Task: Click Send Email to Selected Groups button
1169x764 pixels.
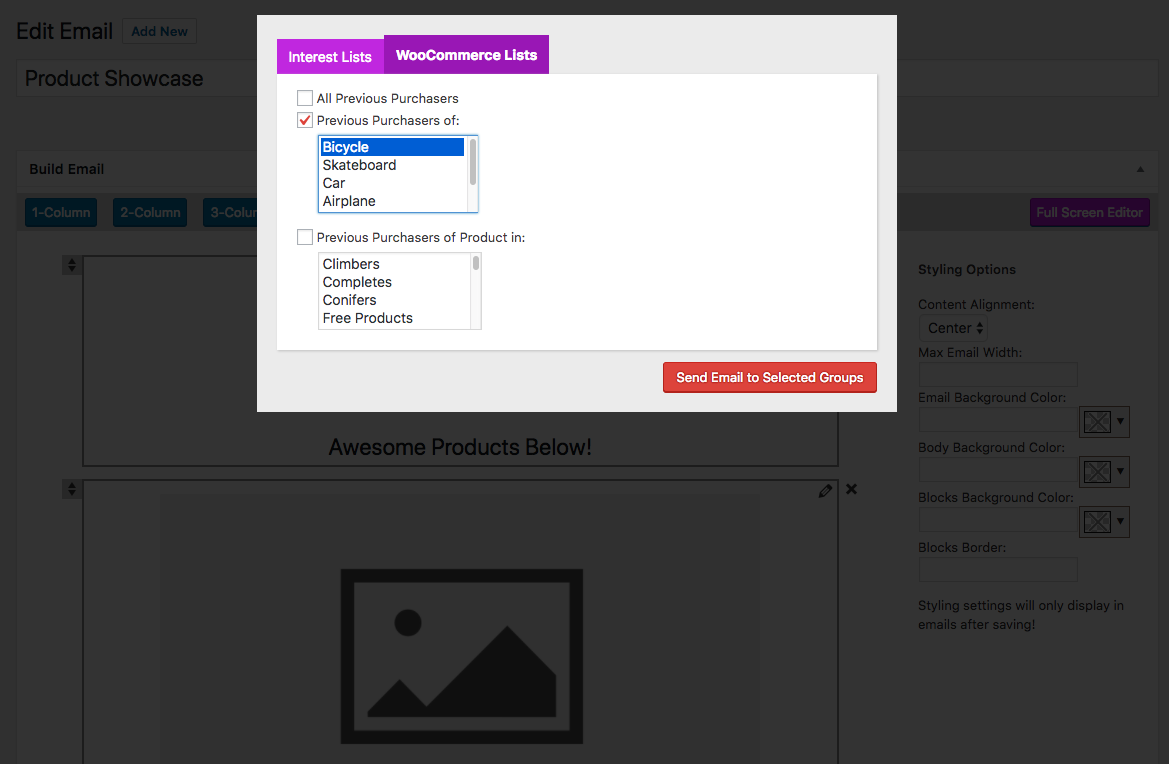Action: coord(769,377)
